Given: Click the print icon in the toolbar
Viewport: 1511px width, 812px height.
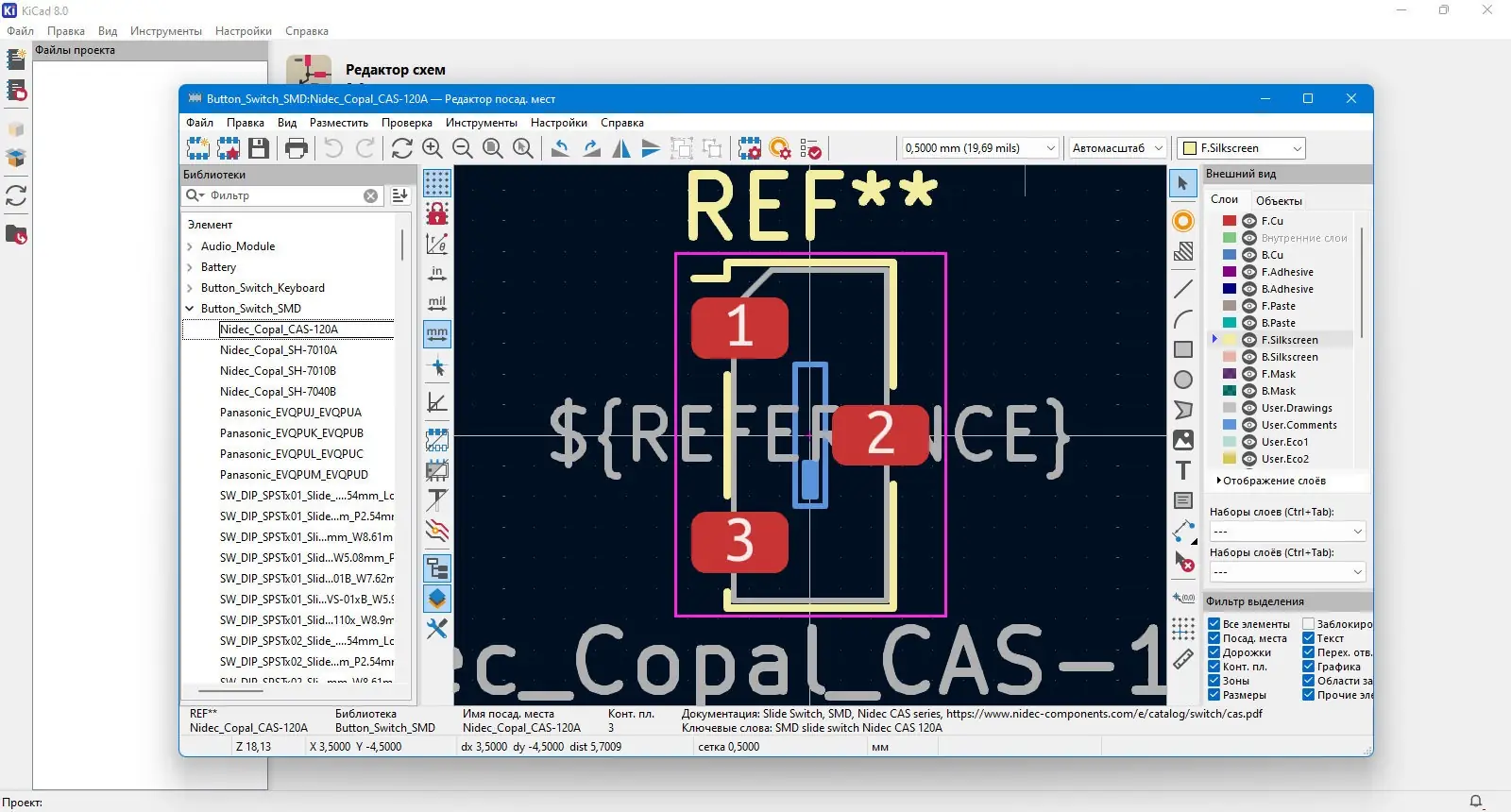Looking at the screenshot, I should tap(297, 148).
